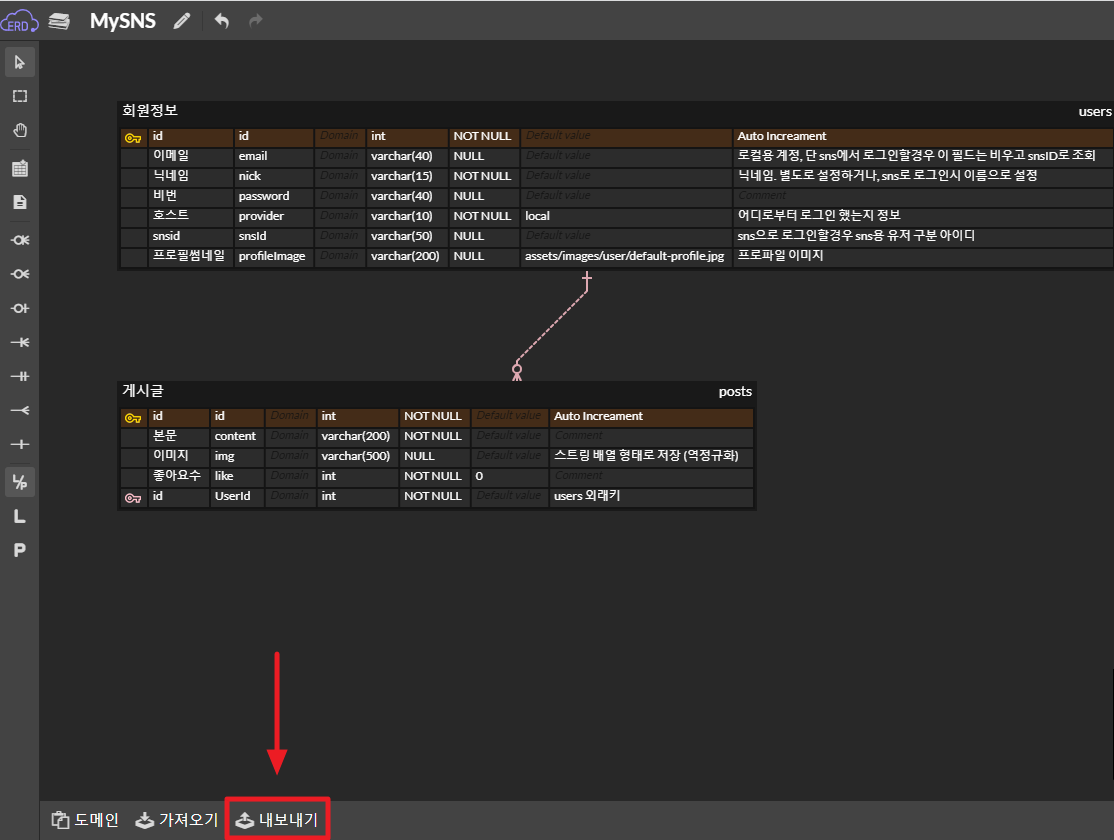Switch to physical view P icon
Screen dimensions: 1114x840
[20, 550]
